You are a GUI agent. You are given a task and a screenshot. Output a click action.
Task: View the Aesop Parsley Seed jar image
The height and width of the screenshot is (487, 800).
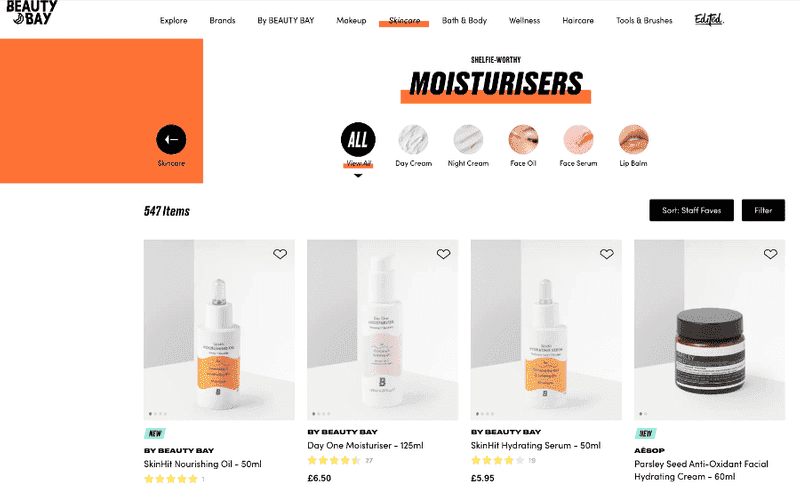tap(710, 330)
